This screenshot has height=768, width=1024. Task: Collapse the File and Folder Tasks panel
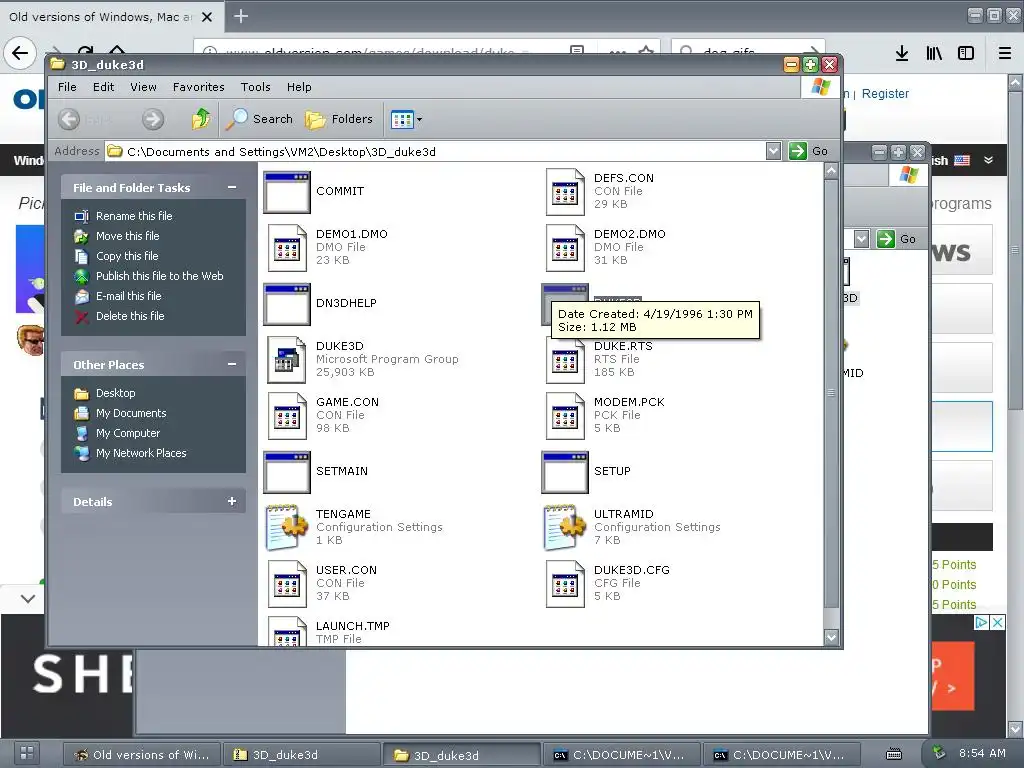click(231, 187)
